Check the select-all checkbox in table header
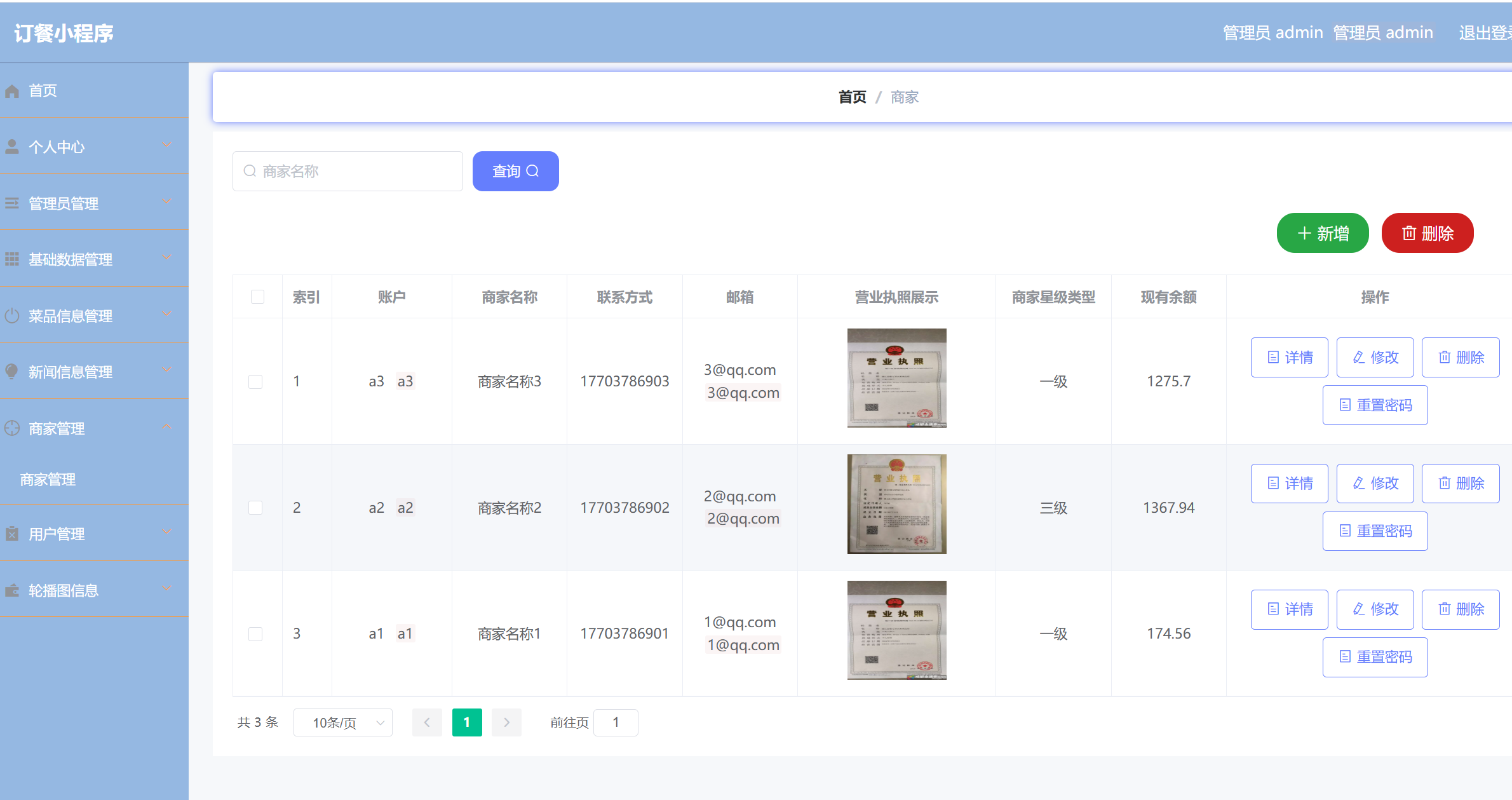This screenshot has height=800, width=1512. [257, 296]
